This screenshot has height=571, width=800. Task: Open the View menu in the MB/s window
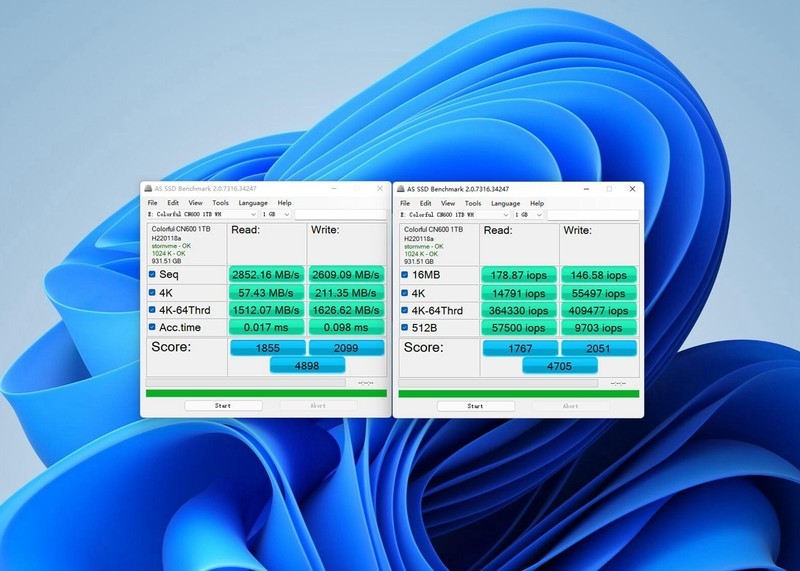(195, 203)
